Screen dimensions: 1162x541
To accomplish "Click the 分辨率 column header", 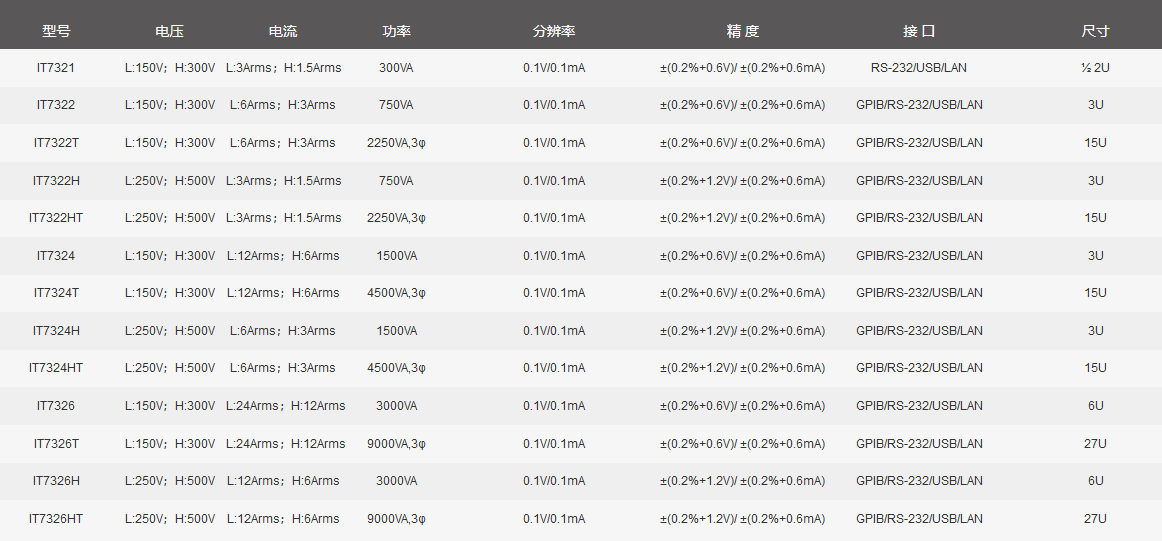I will [x=554, y=31].
